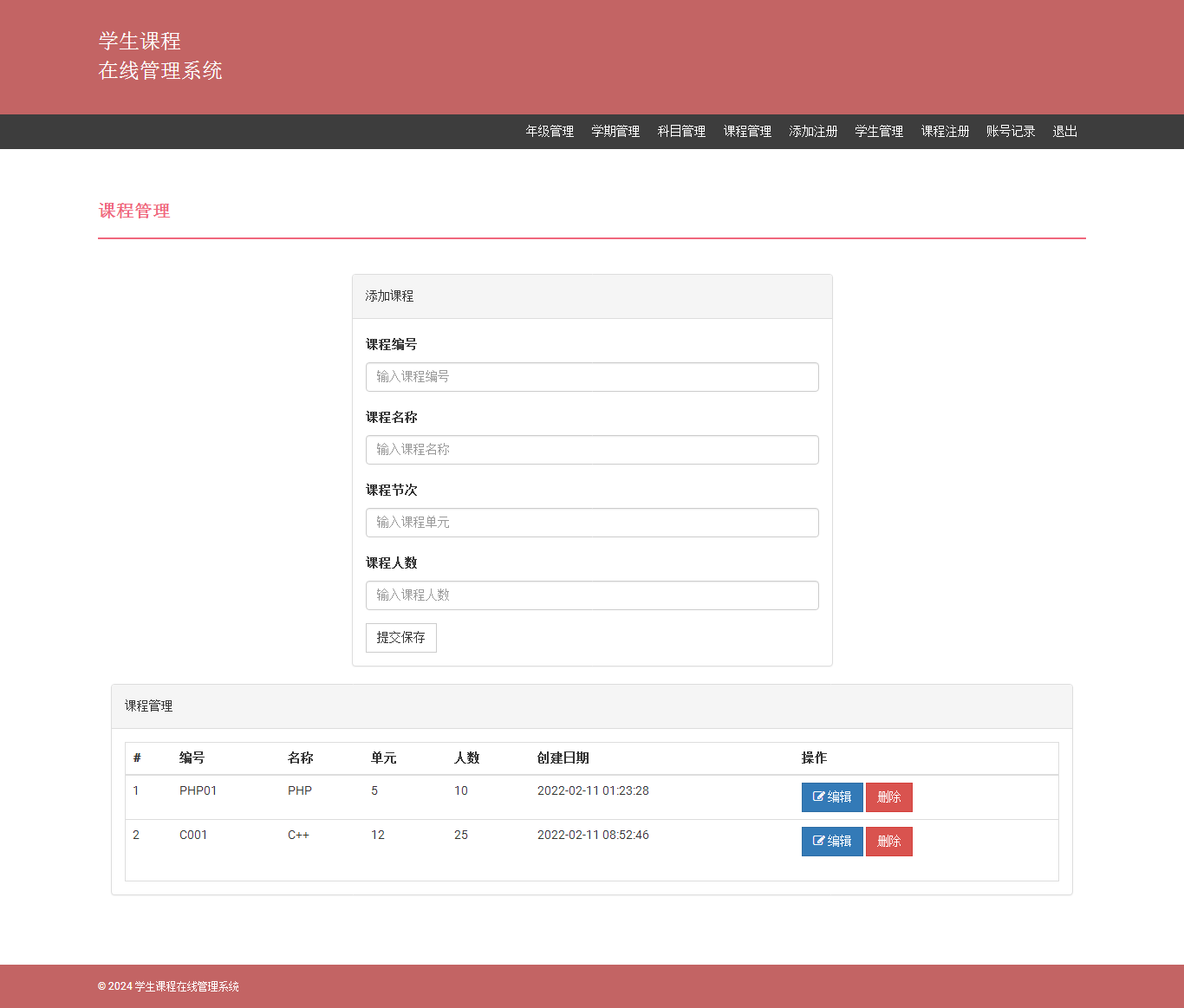The width and height of the screenshot is (1184, 1008).
Task: View 账号记录 from navigation
Action: [x=1011, y=132]
